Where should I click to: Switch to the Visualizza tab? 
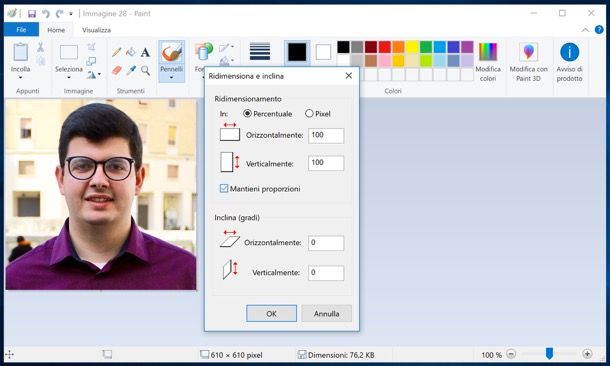click(x=96, y=30)
